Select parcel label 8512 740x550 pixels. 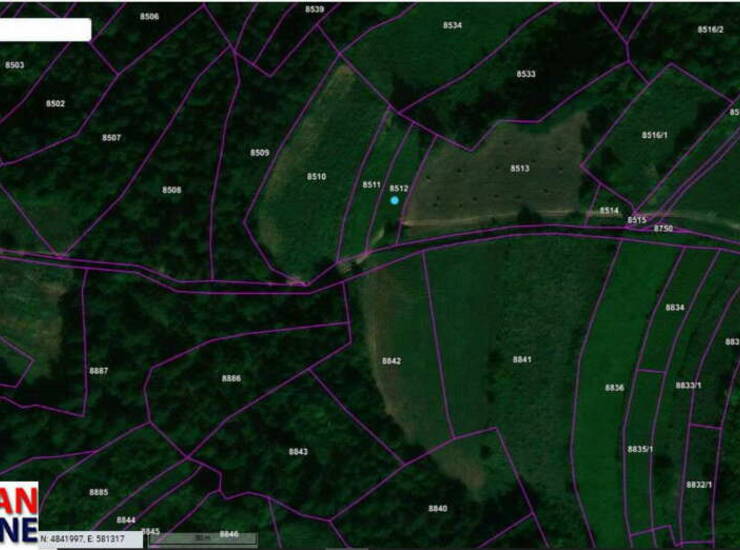point(399,188)
